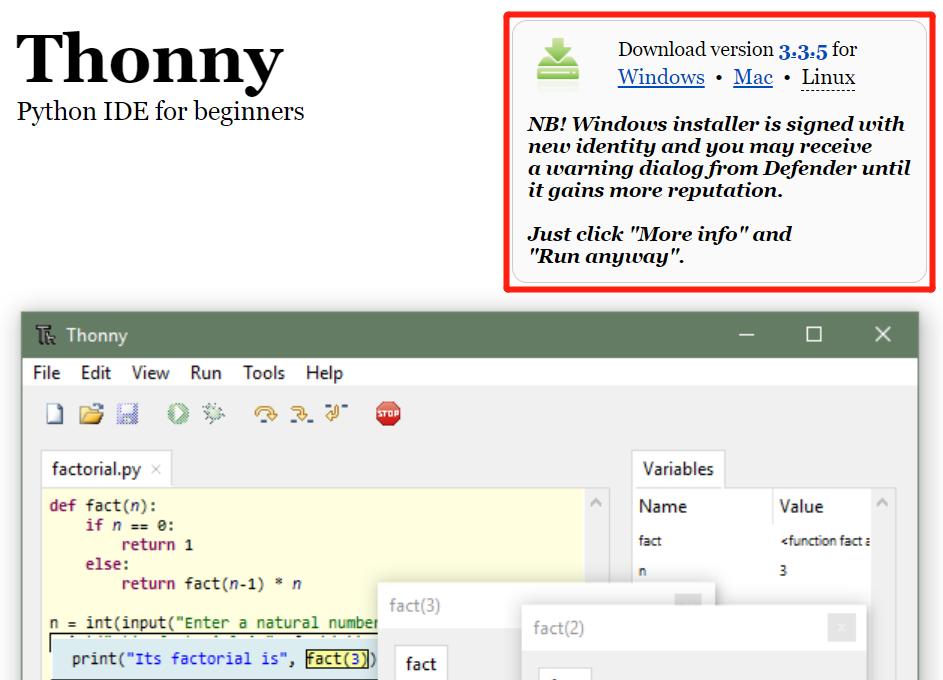Click the 'else:' code line
This screenshot has height=680, width=943.
[107, 564]
